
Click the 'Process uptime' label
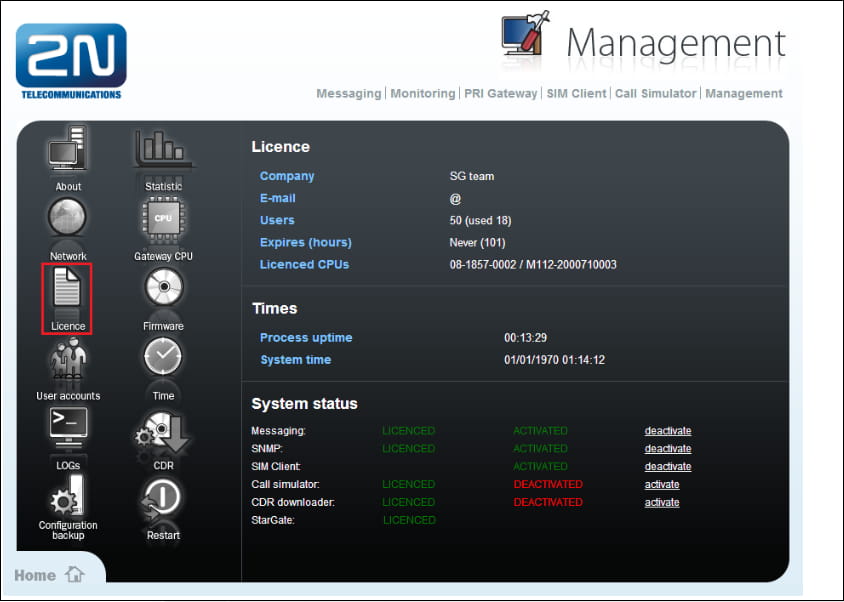pyautogui.click(x=306, y=338)
